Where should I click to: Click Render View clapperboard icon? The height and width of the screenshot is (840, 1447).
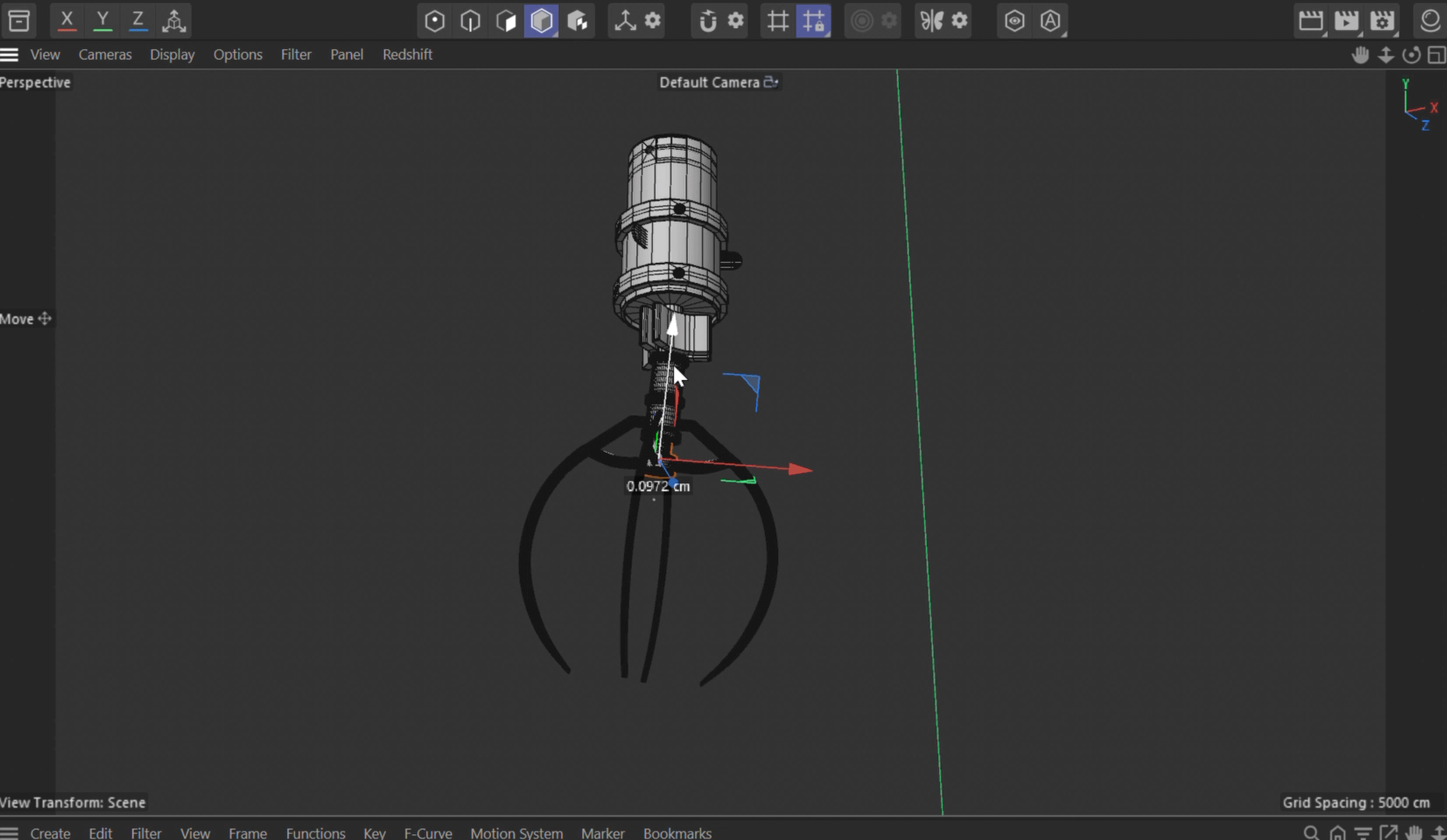[x=1310, y=21]
